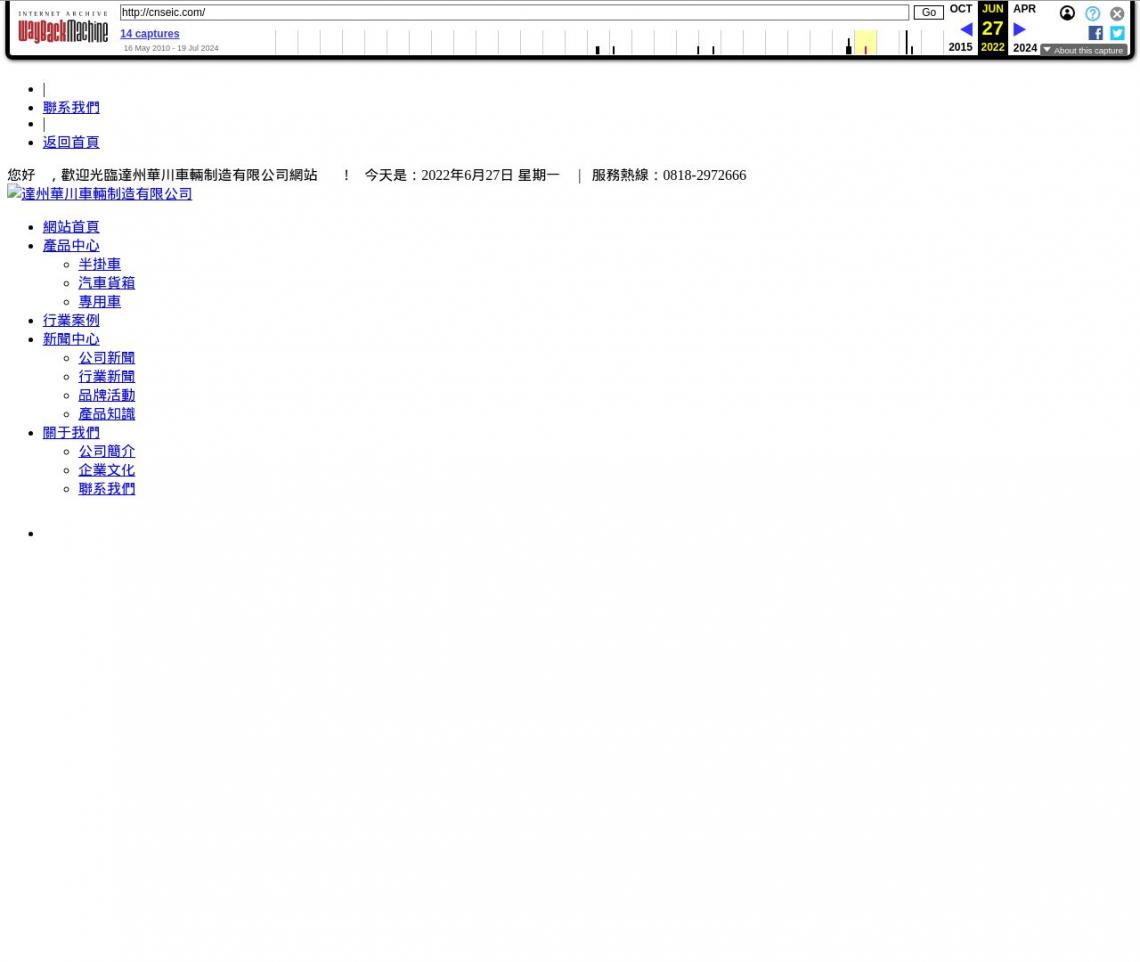1140x962 pixels.
Task: Open the 網站首頁 menu item
Action: coord(71,227)
